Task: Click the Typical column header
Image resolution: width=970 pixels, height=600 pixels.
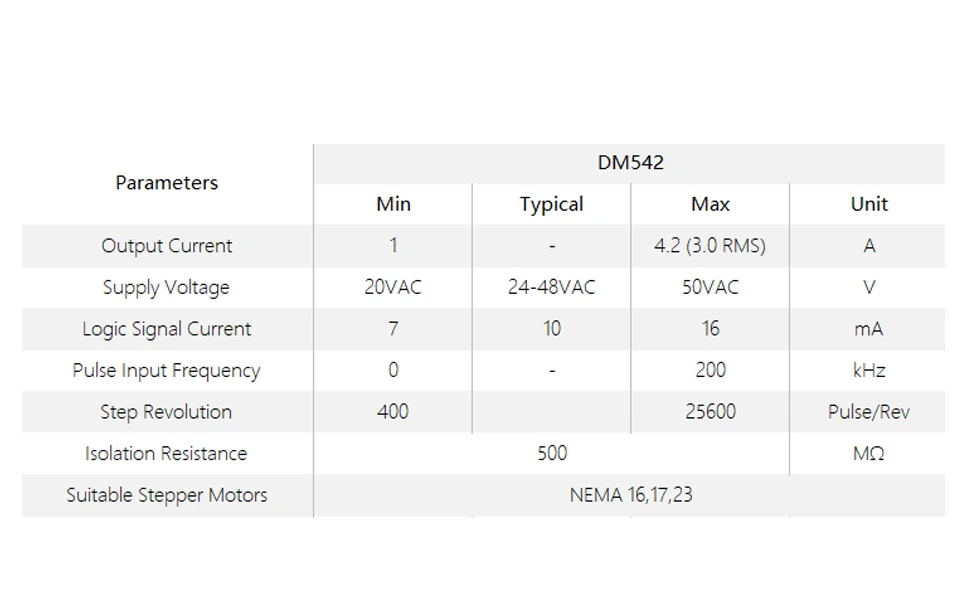Action: [551, 204]
